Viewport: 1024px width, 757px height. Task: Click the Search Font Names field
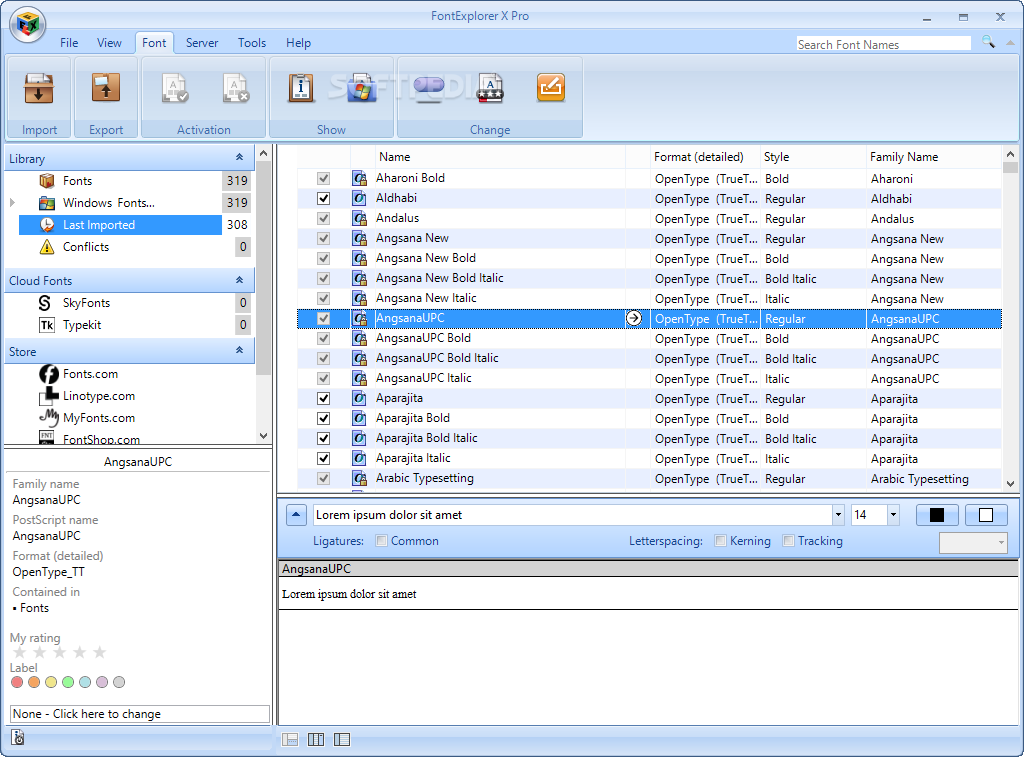click(884, 44)
